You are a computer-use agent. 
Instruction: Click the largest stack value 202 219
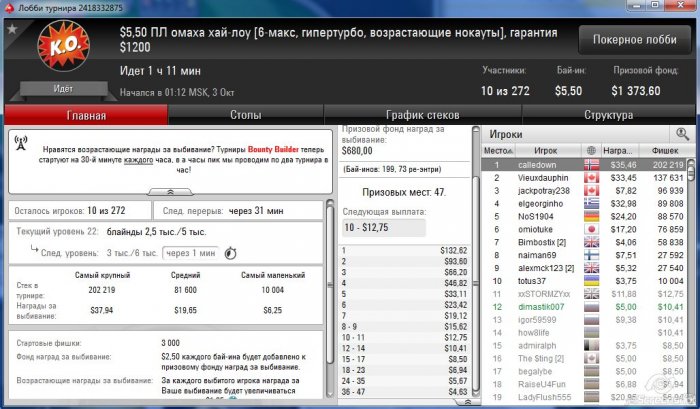(x=102, y=290)
